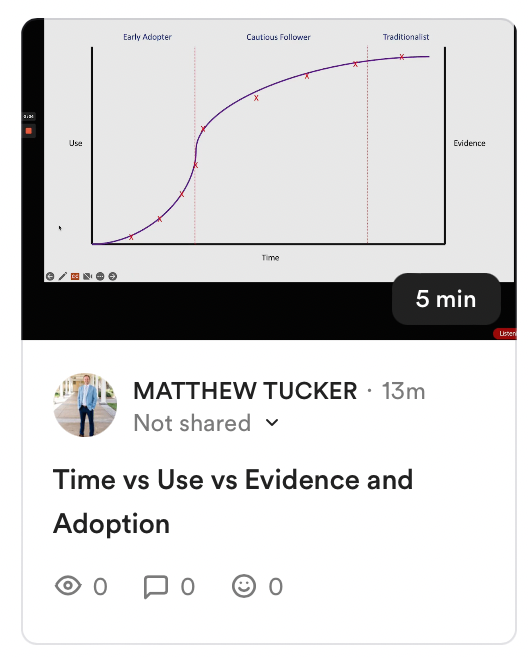The image size is (528, 658).
Task: Click the red Listen badge at thumbnail corner
Action: pyautogui.click(x=505, y=334)
